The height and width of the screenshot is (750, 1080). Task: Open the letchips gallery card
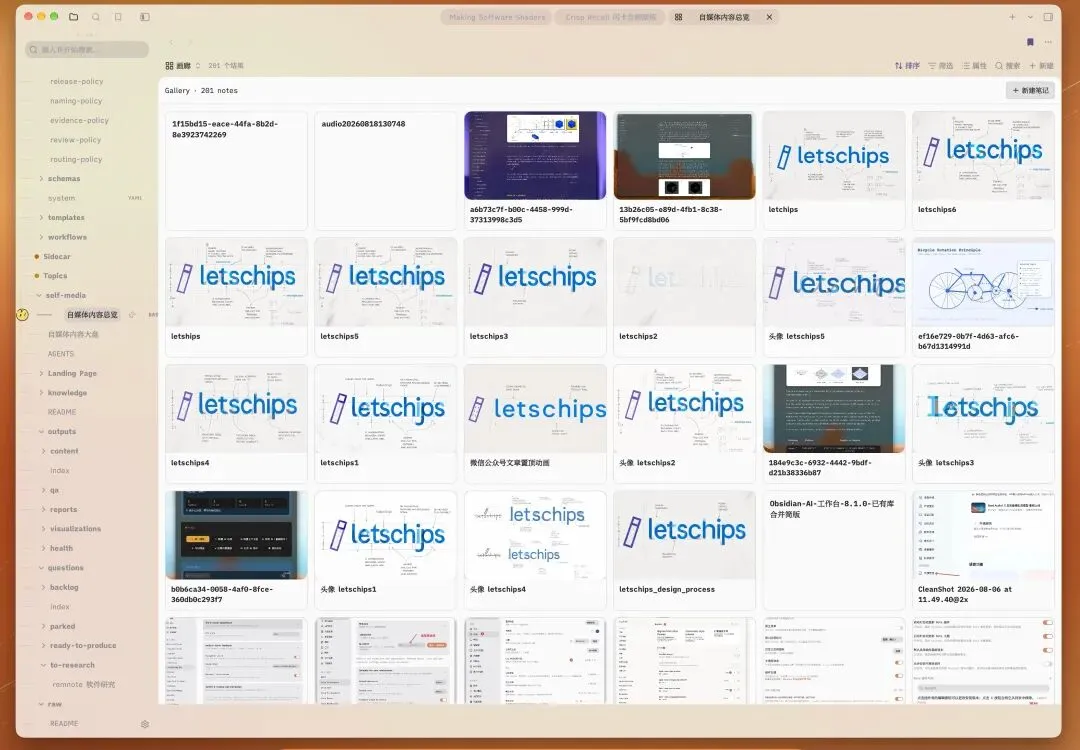[x=833, y=170]
